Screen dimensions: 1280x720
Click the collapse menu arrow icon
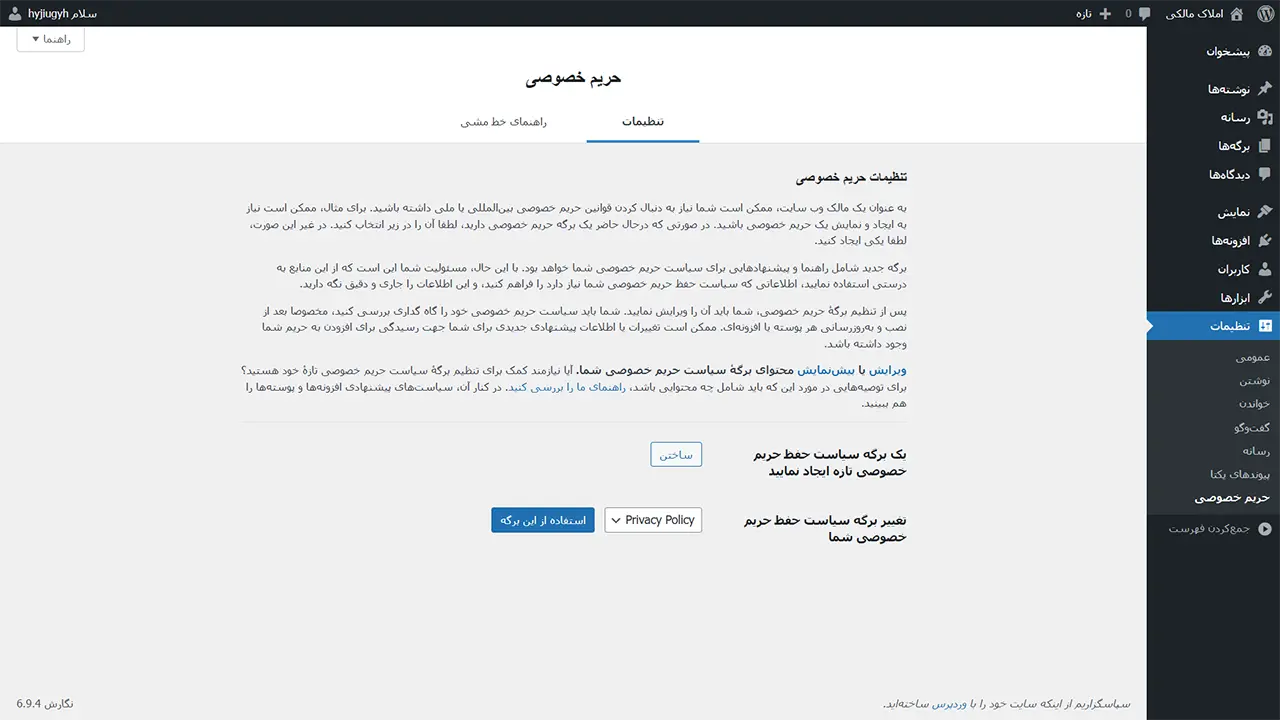tap(1264, 528)
